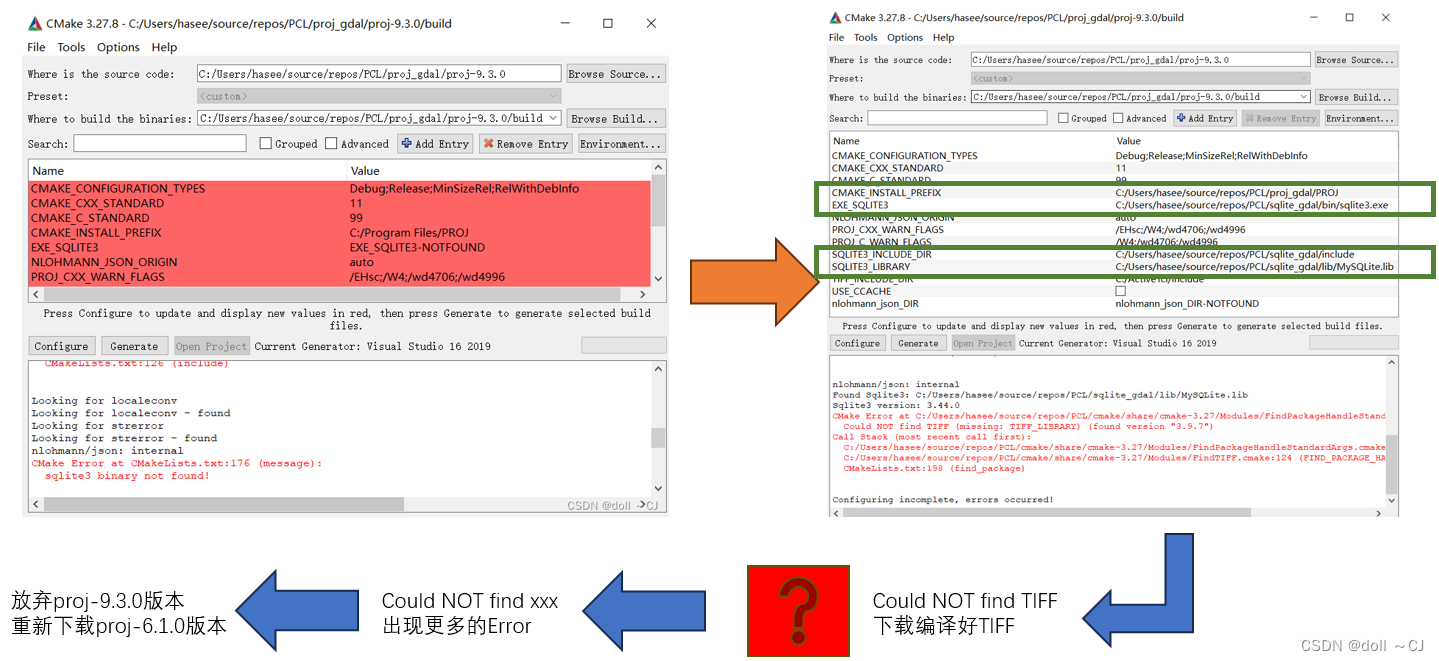Click source code path field in right window

pos(1140,60)
